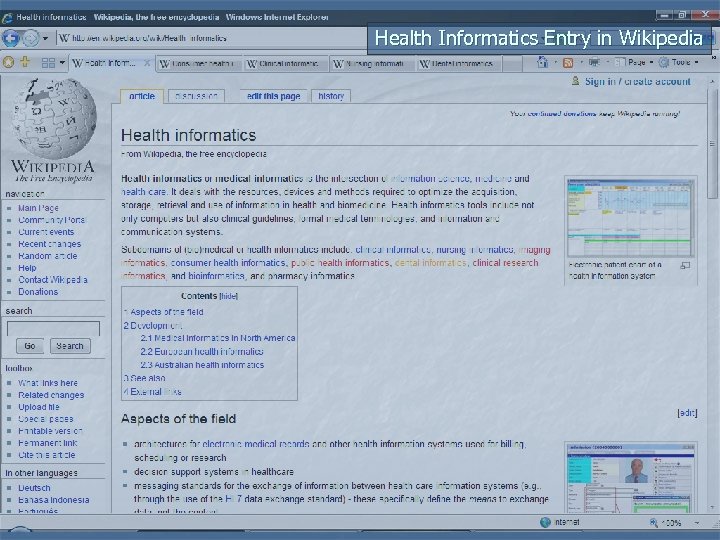Switch to Consumer health informatics browser tab

[x=198, y=64]
